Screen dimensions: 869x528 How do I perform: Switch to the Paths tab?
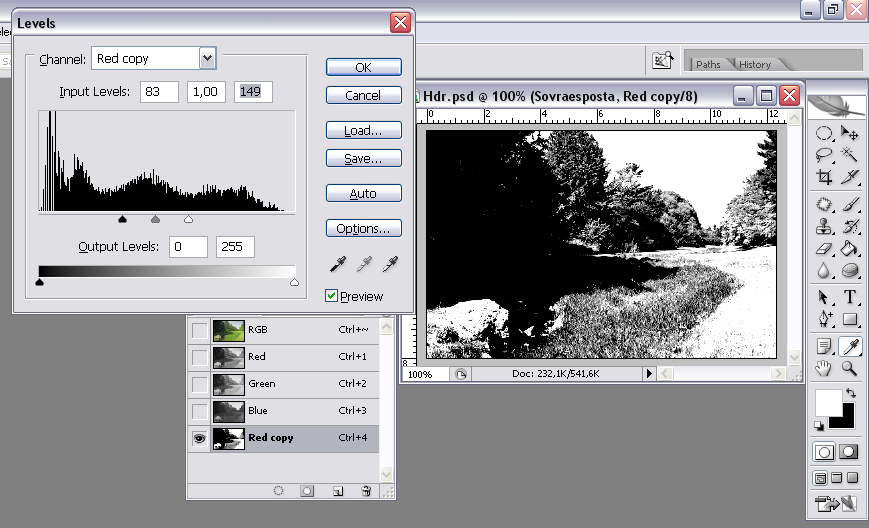click(x=708, y=64)
